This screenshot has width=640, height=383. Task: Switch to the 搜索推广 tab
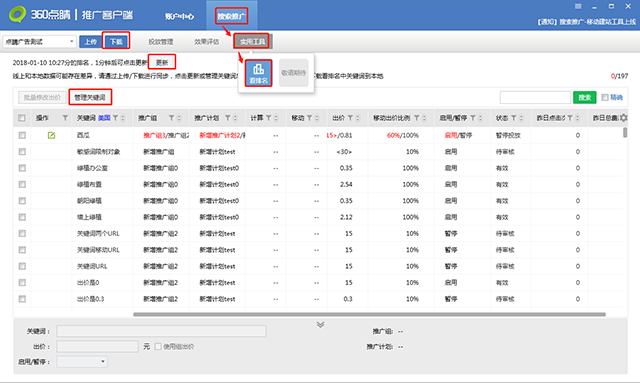[231, 16]
